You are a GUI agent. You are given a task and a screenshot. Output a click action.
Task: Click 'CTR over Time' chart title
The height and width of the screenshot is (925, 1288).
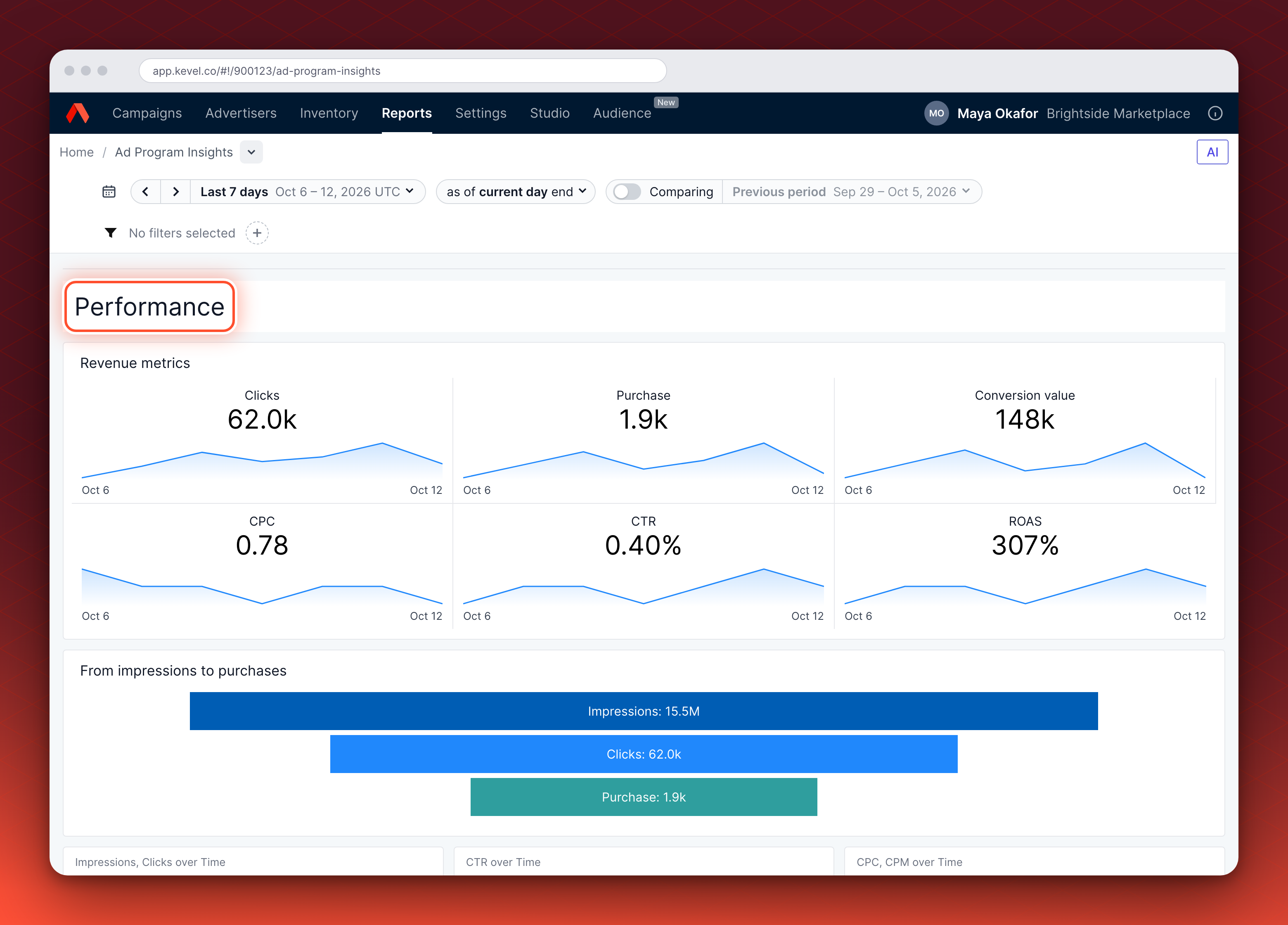pos(502,862)
